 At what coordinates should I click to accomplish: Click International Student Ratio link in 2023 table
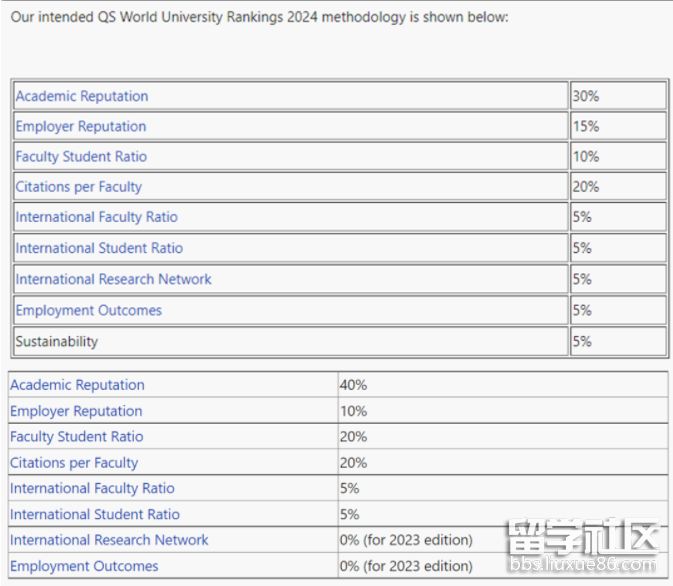click(95, 514)
